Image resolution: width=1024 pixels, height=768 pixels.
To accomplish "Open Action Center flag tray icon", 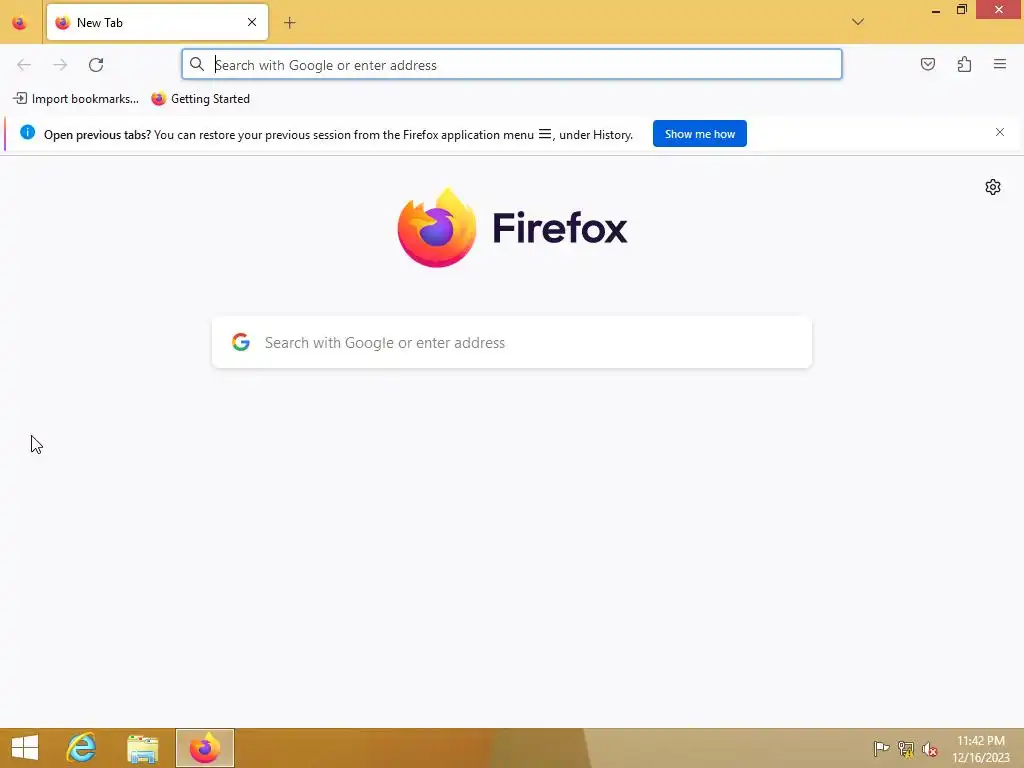I will click(881, 748).
